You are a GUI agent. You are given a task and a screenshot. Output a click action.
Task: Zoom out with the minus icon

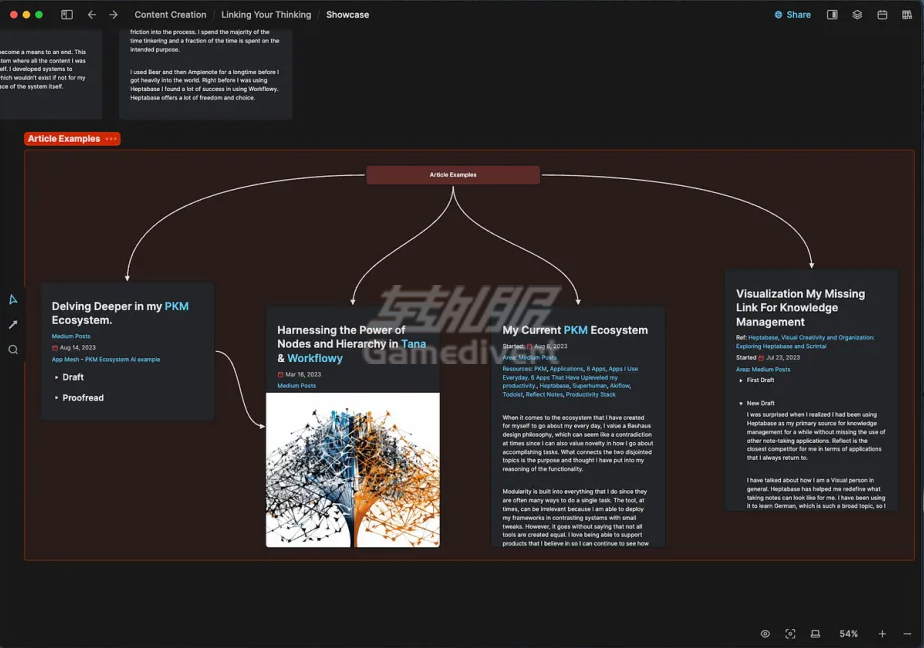point(908,634)
